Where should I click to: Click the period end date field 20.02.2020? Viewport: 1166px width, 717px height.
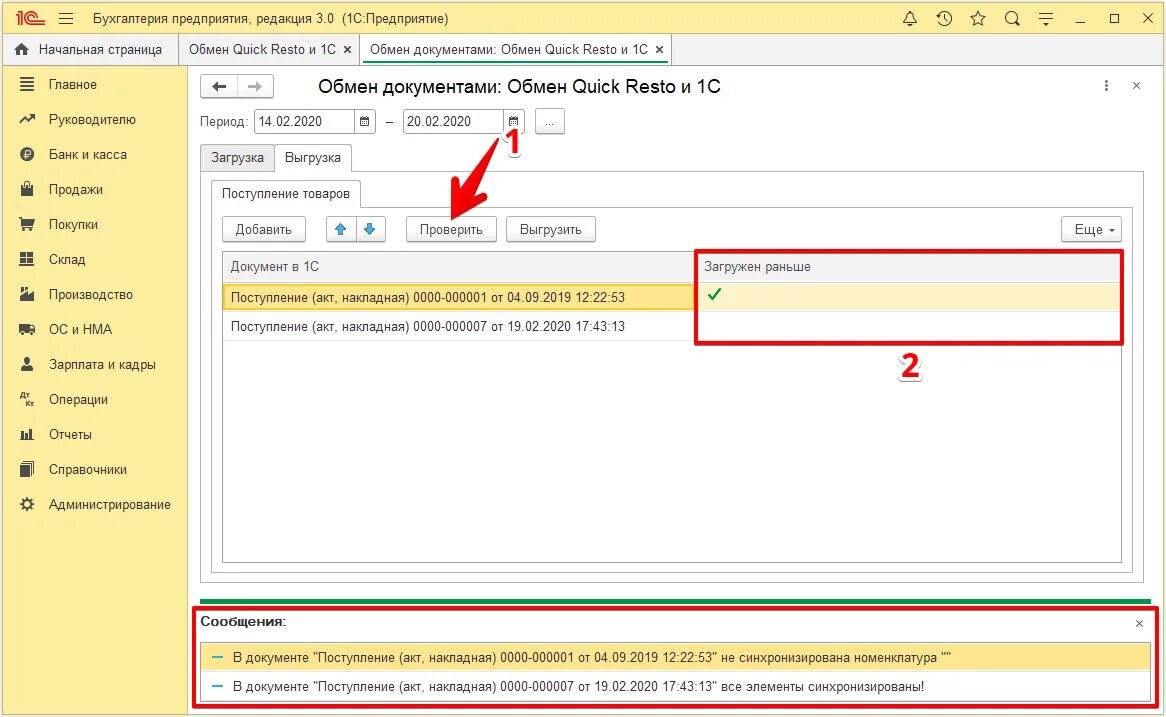454,122
